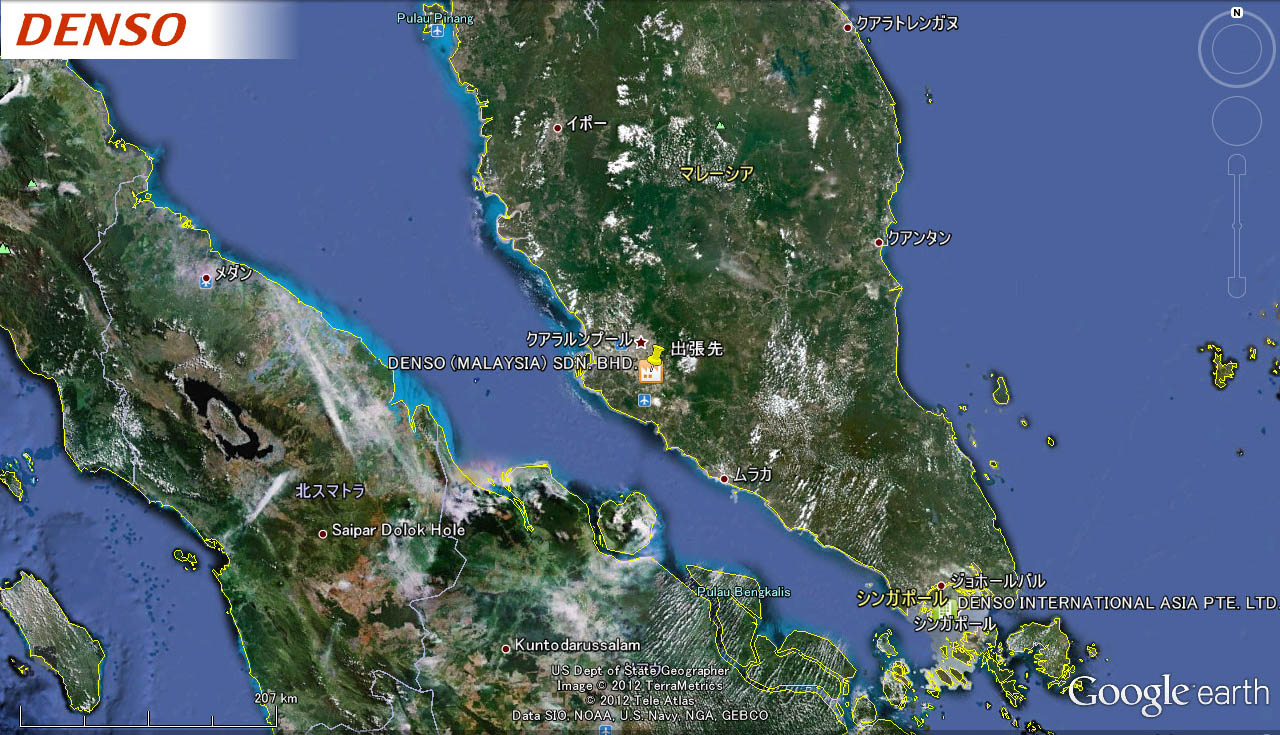
Task: Click the zoom-in end of the zoom slider
Action: 1237,165
